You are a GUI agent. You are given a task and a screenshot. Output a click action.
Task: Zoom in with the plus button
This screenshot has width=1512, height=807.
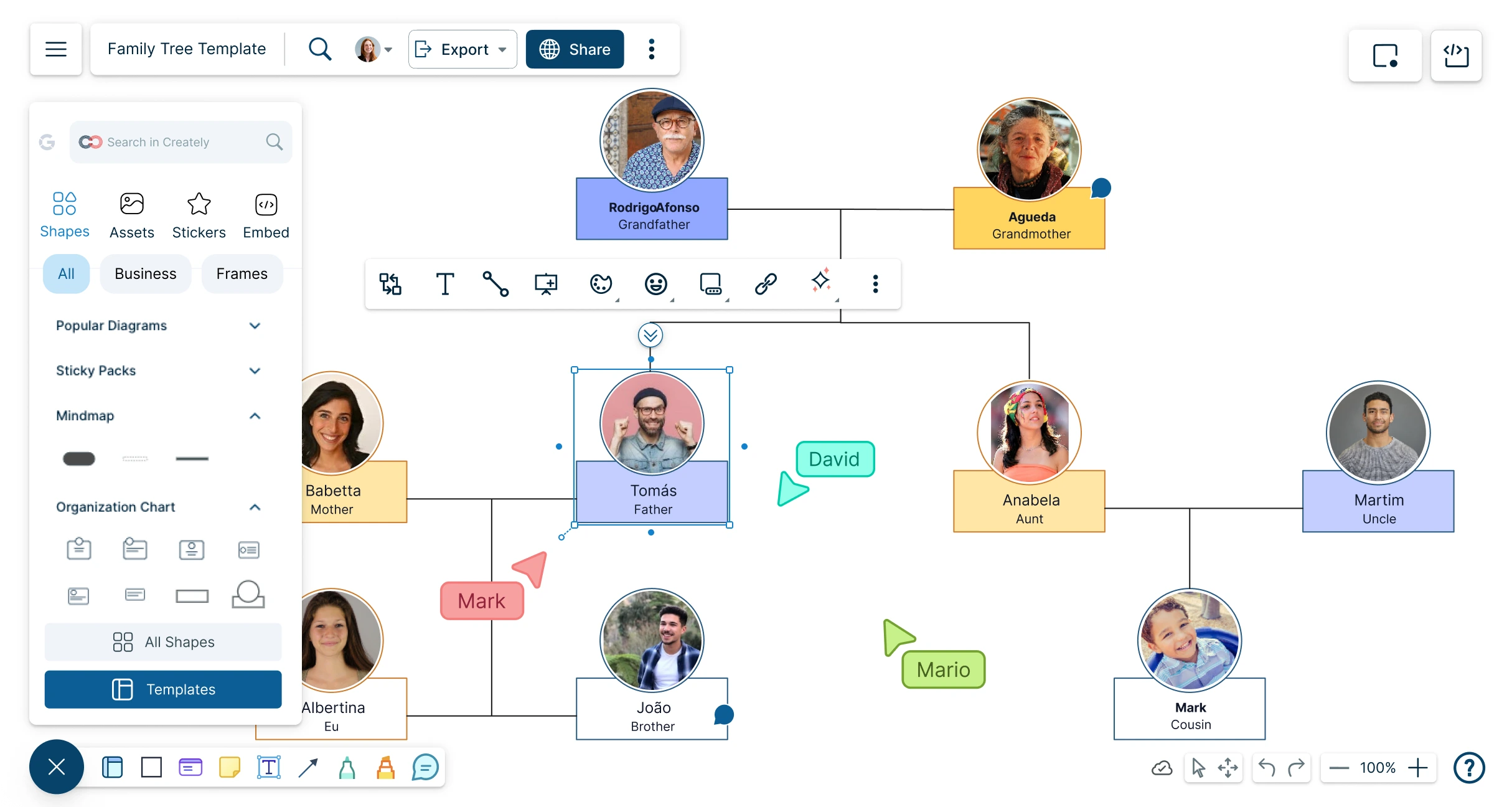(x=1418, y=768)
